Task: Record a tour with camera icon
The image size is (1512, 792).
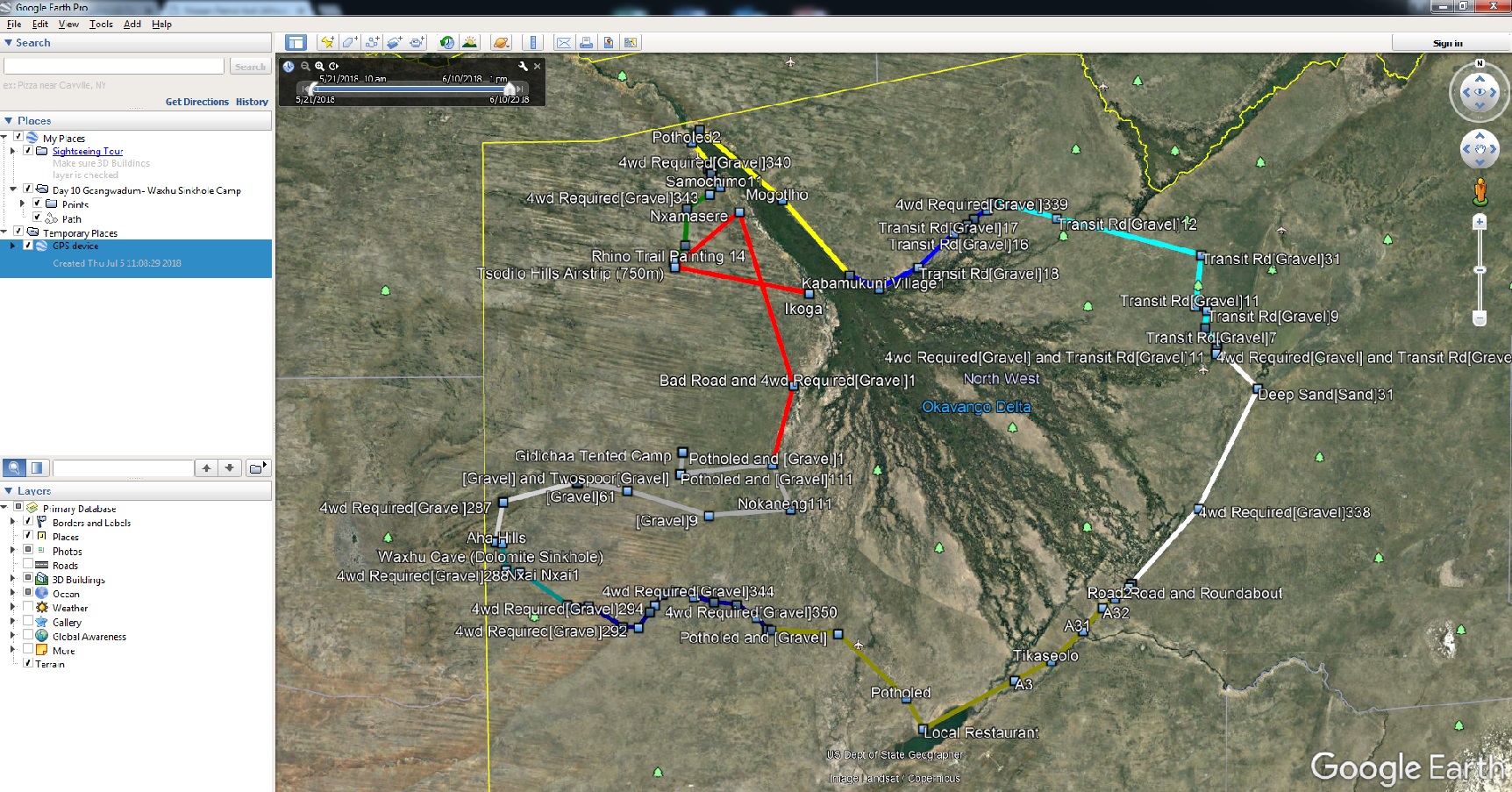Action: click(x=417, y=42)
